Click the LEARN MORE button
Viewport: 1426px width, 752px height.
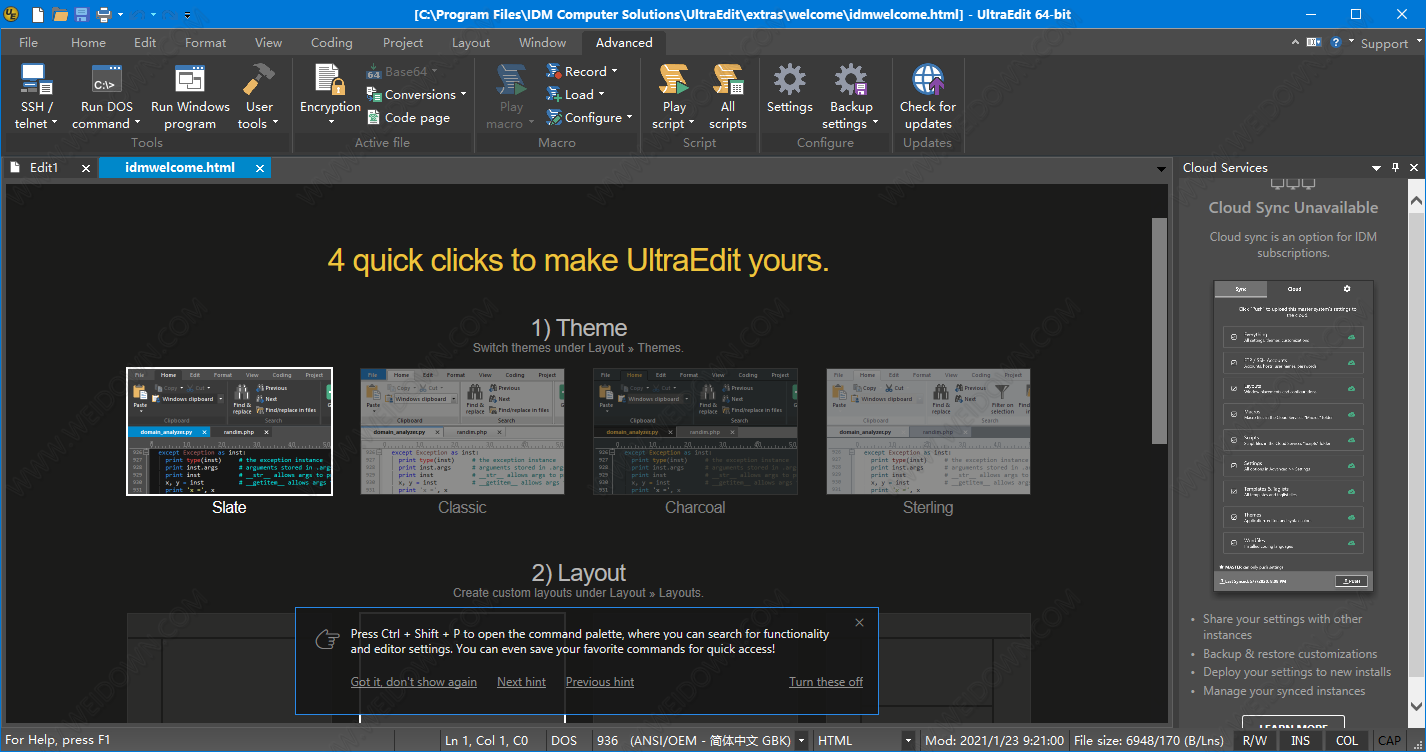point(1293,724)
